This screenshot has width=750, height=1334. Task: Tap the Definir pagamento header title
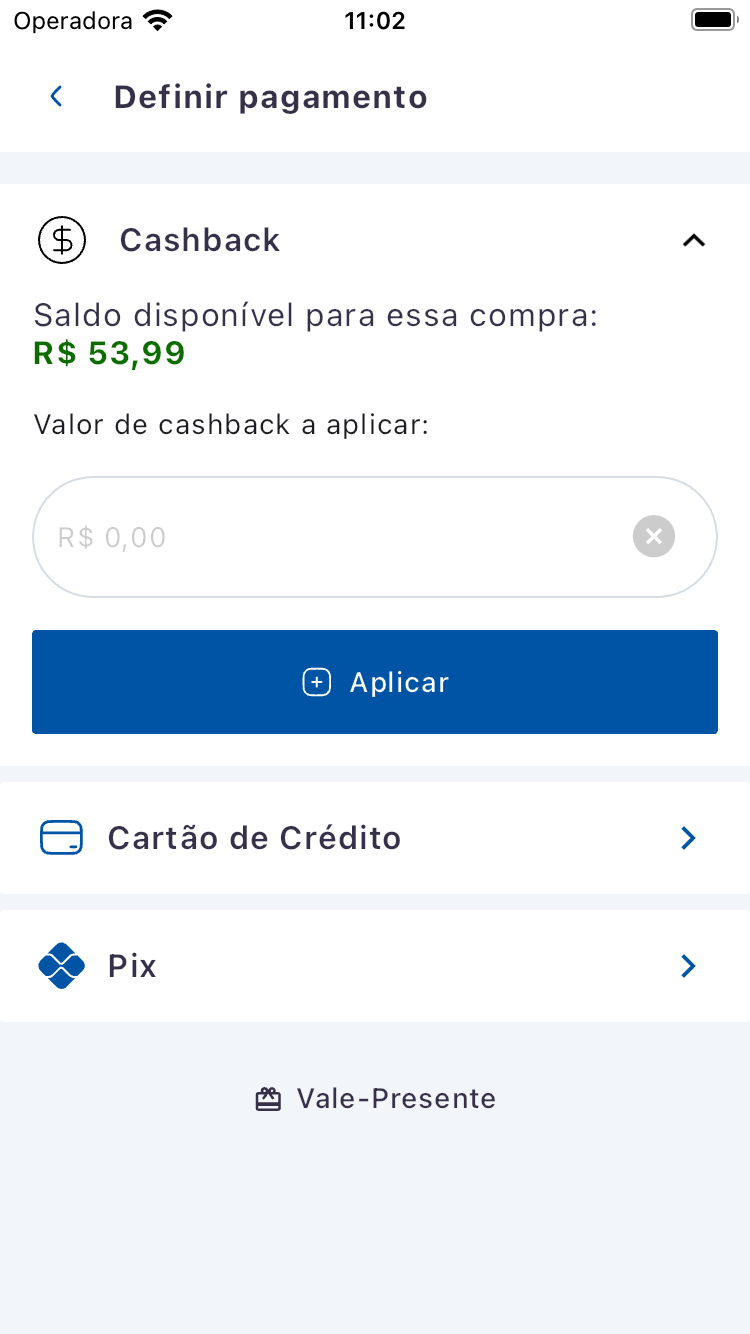(x=270, y=97)
